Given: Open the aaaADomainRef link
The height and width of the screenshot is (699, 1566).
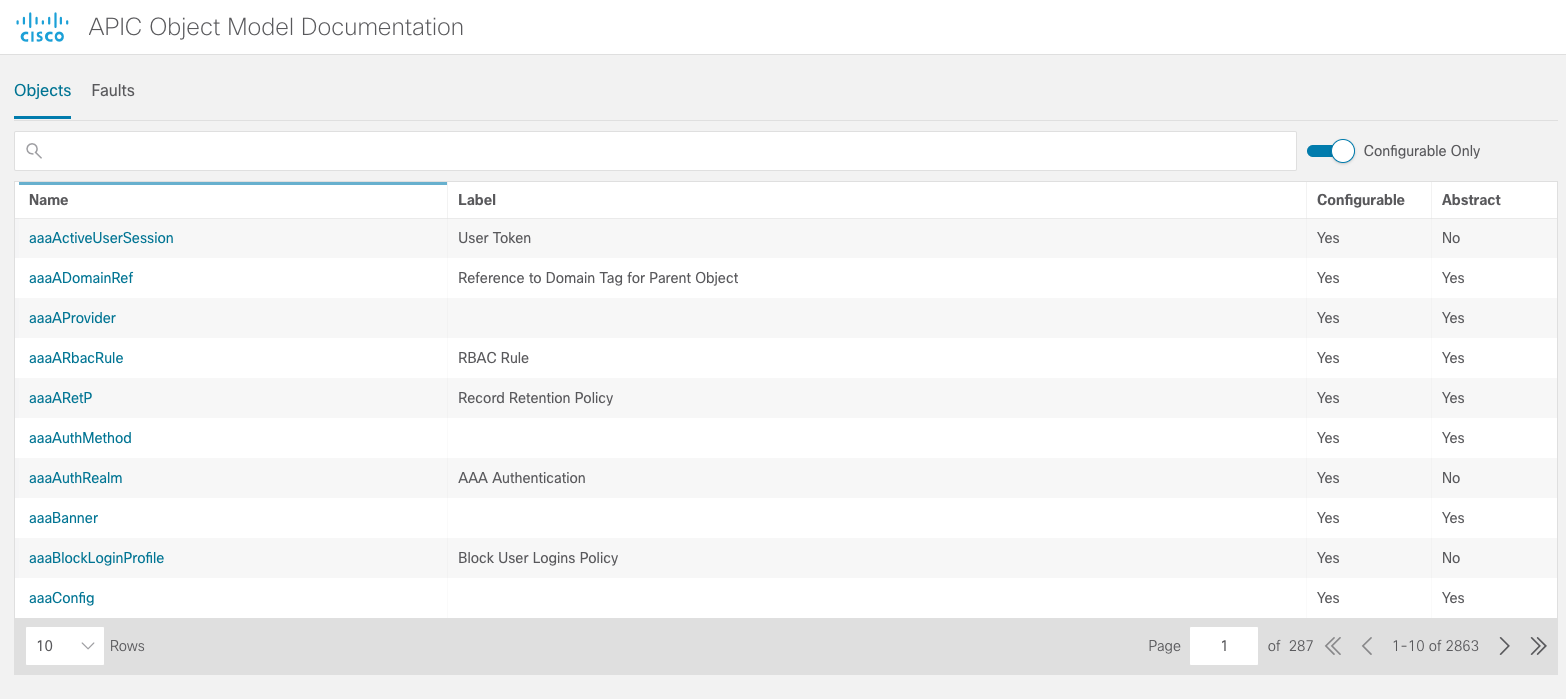Looking at the screenshot, I should click(81, 278).
